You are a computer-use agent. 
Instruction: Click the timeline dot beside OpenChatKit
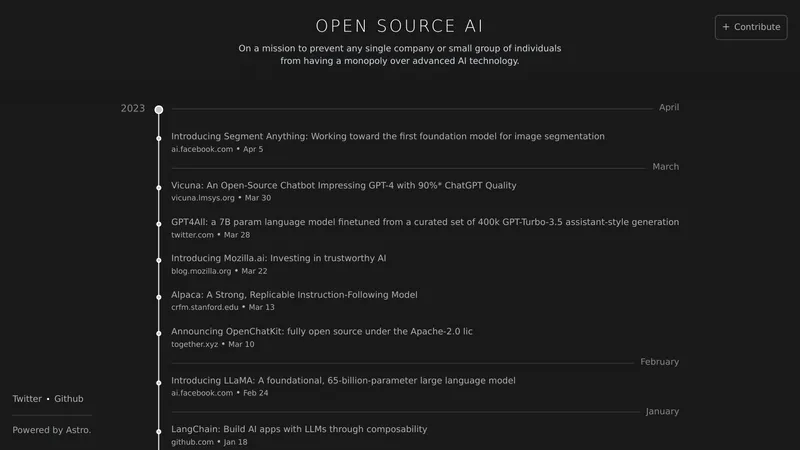pos(159,334)
